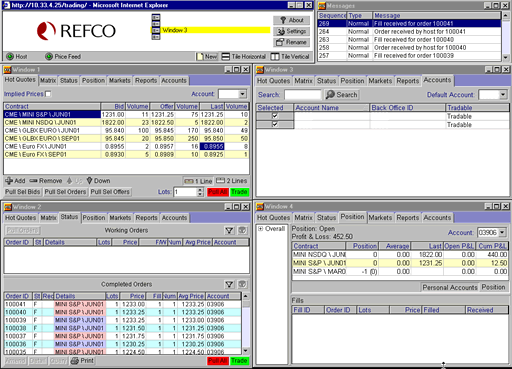Click the account Search text field
The image size is (512, 369).
point(303,95)
